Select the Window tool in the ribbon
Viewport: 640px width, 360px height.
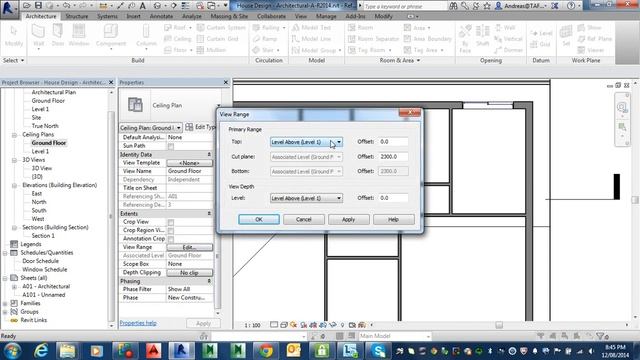click(x=79, y=36)
